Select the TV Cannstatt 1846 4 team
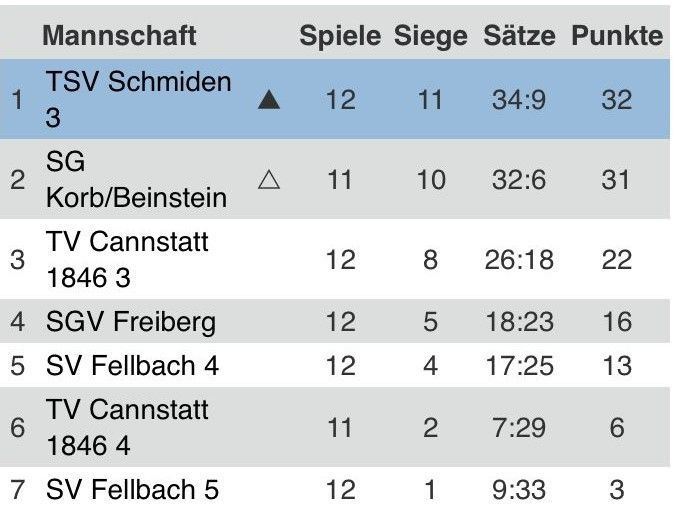Image resolution: width=673 pixels, height=530 pixels. pyautogui.click(x=127, y=427)
